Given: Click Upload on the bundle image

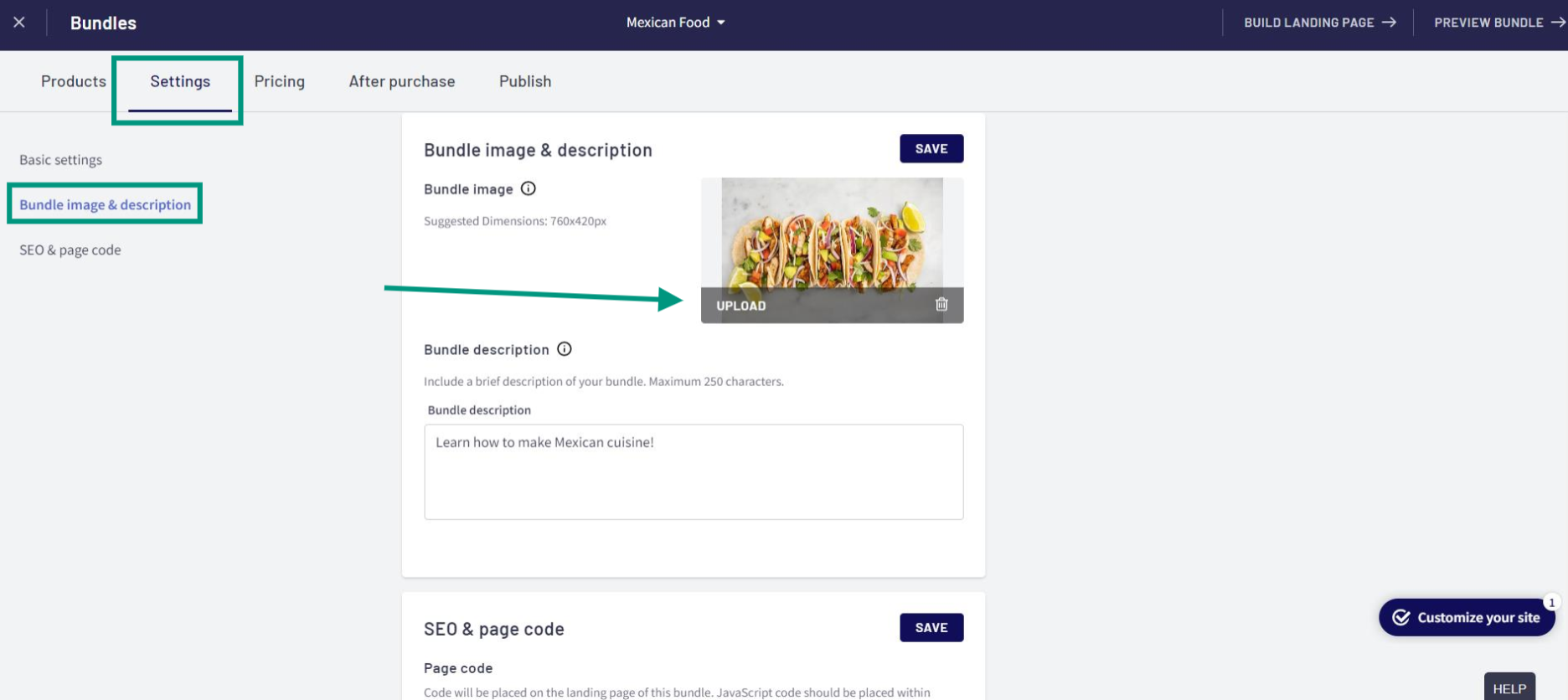Looking at the screenshot, I should click(741, 306).
